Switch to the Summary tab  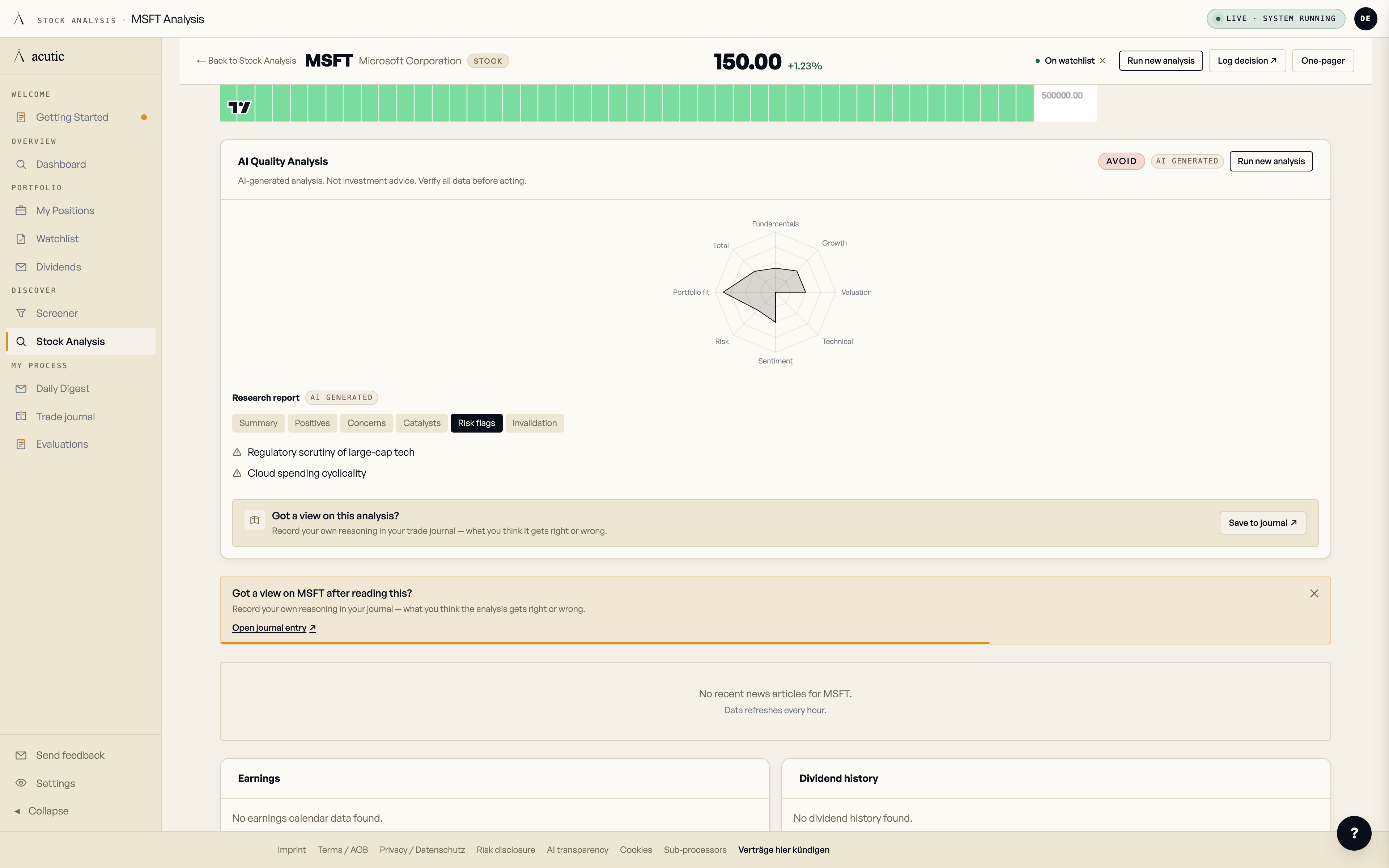tap(258, 423)
